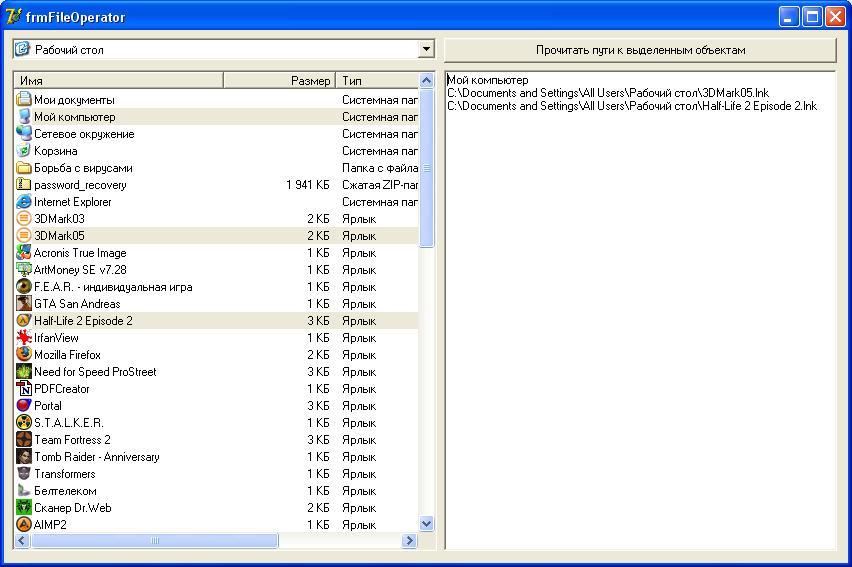This screenshot has height=567, width=852.
Task: Click the Tomb Raider - Anniversary icon
Action: pos(24,456)
